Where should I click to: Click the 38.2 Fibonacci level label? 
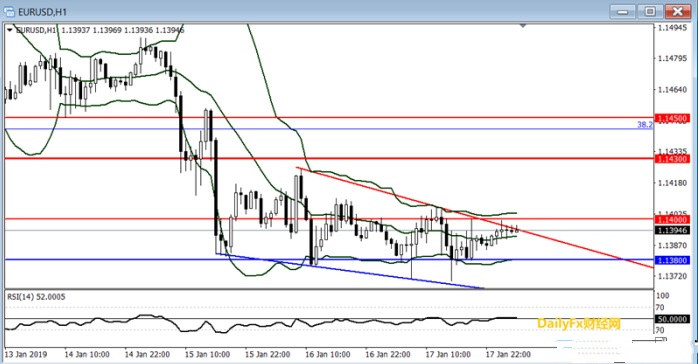pos(645,125)
